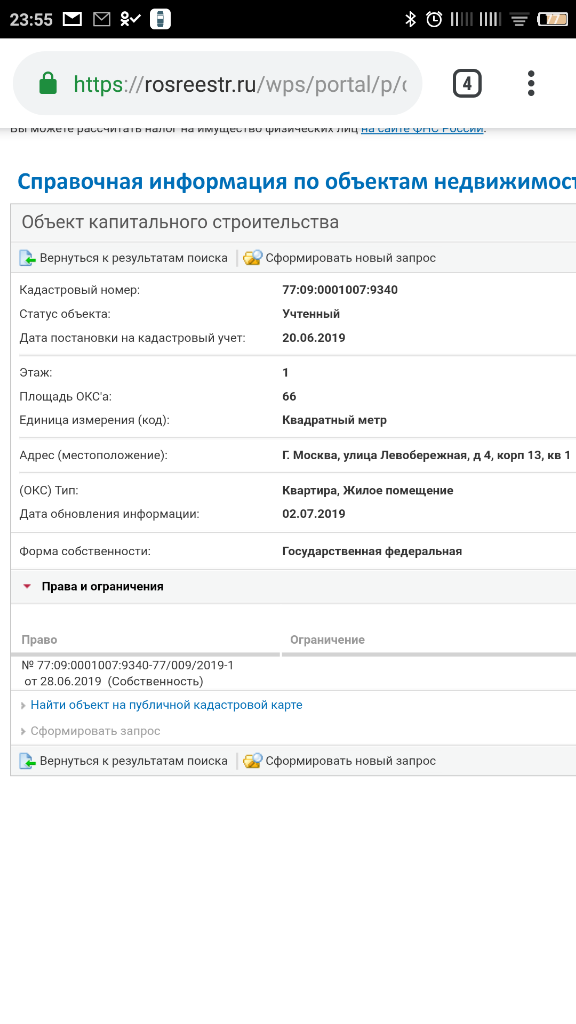Select the status value 'Учтенный'
The height and width of the screenshot is (1024, 576).
(x=311, y=314)
